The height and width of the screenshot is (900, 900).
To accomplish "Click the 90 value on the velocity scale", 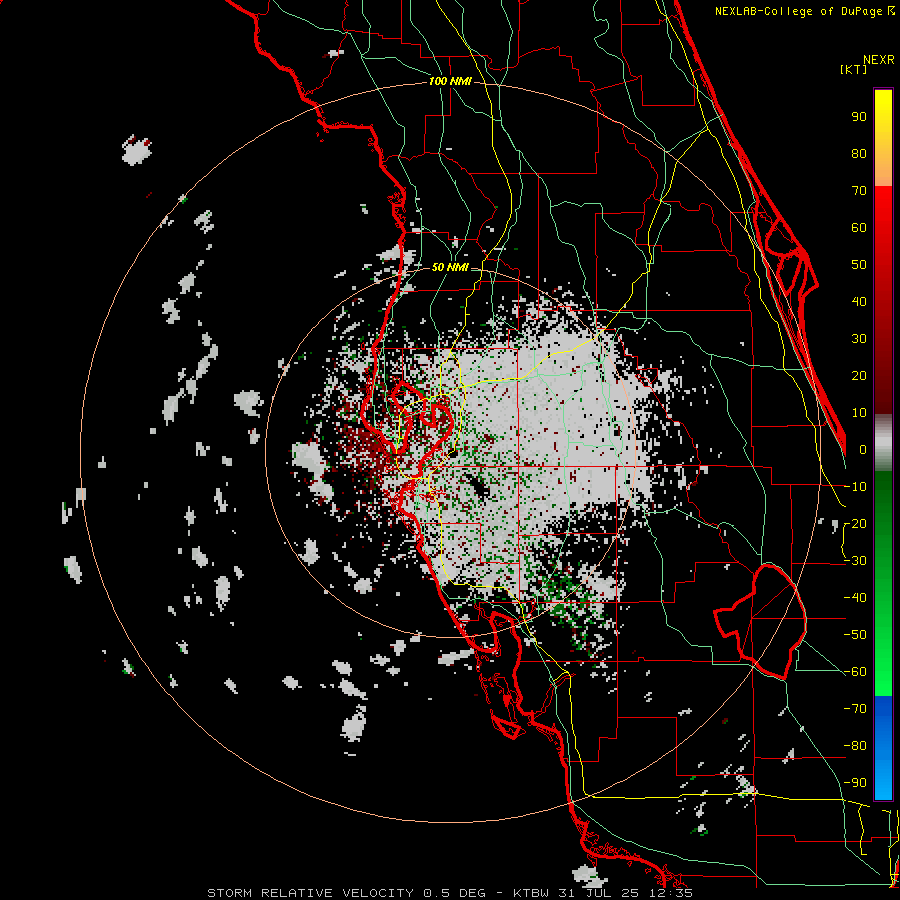I will (x=859, y=117).
